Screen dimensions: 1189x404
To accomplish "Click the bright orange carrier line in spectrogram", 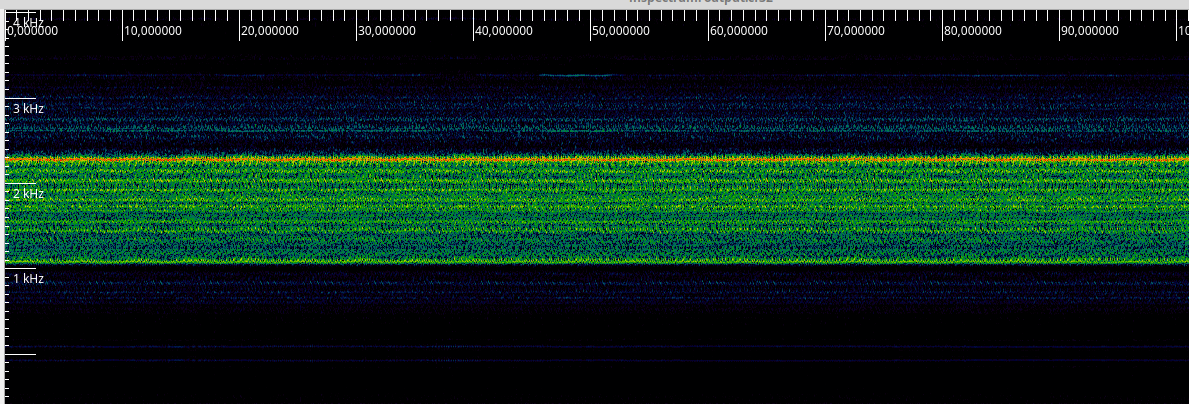I will 597,160.
